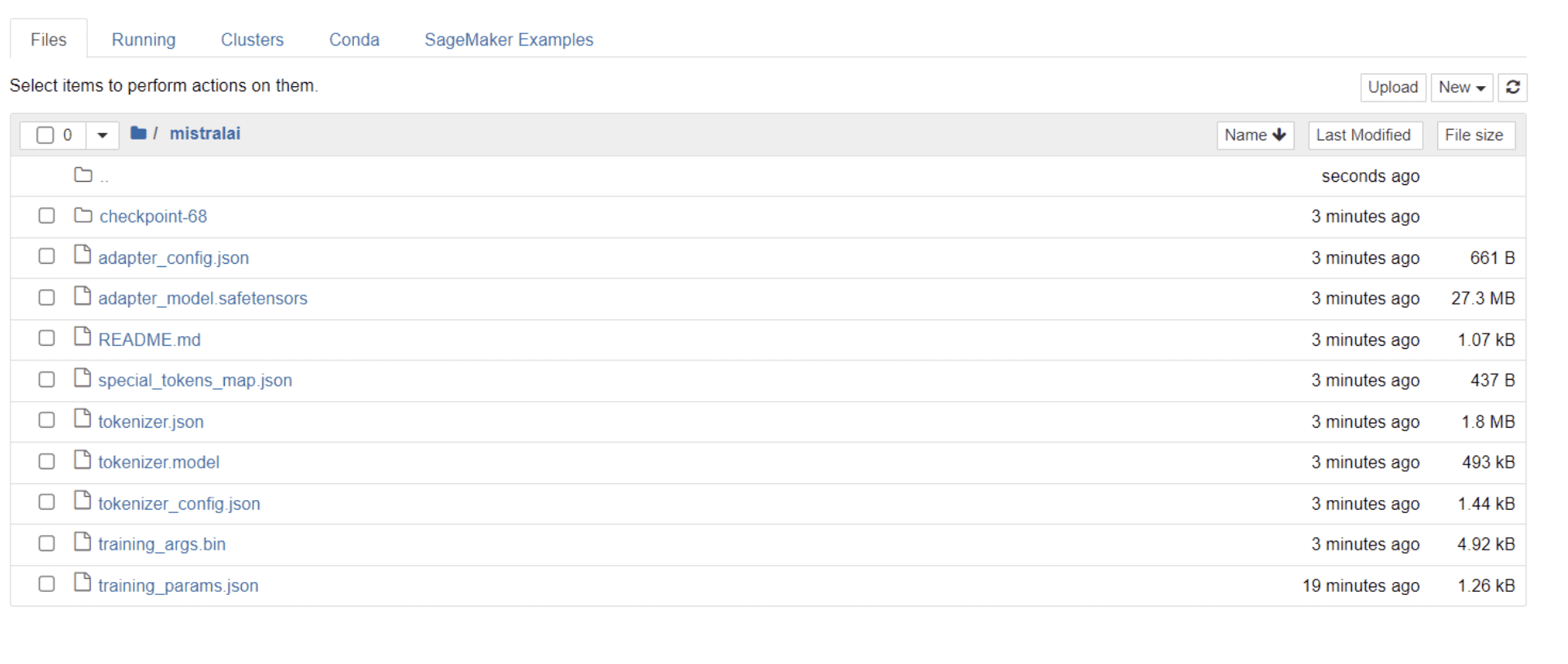
Task: Switch to the Running tab
Action: 144,40
